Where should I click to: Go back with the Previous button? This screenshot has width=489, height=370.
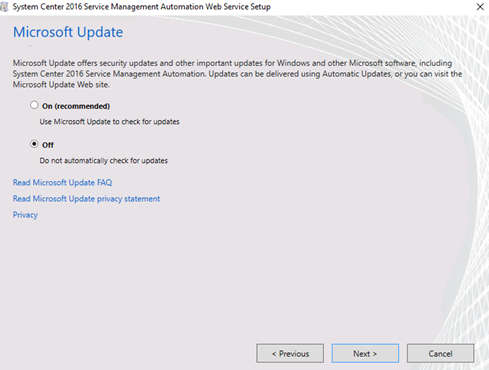click(290, 353)
